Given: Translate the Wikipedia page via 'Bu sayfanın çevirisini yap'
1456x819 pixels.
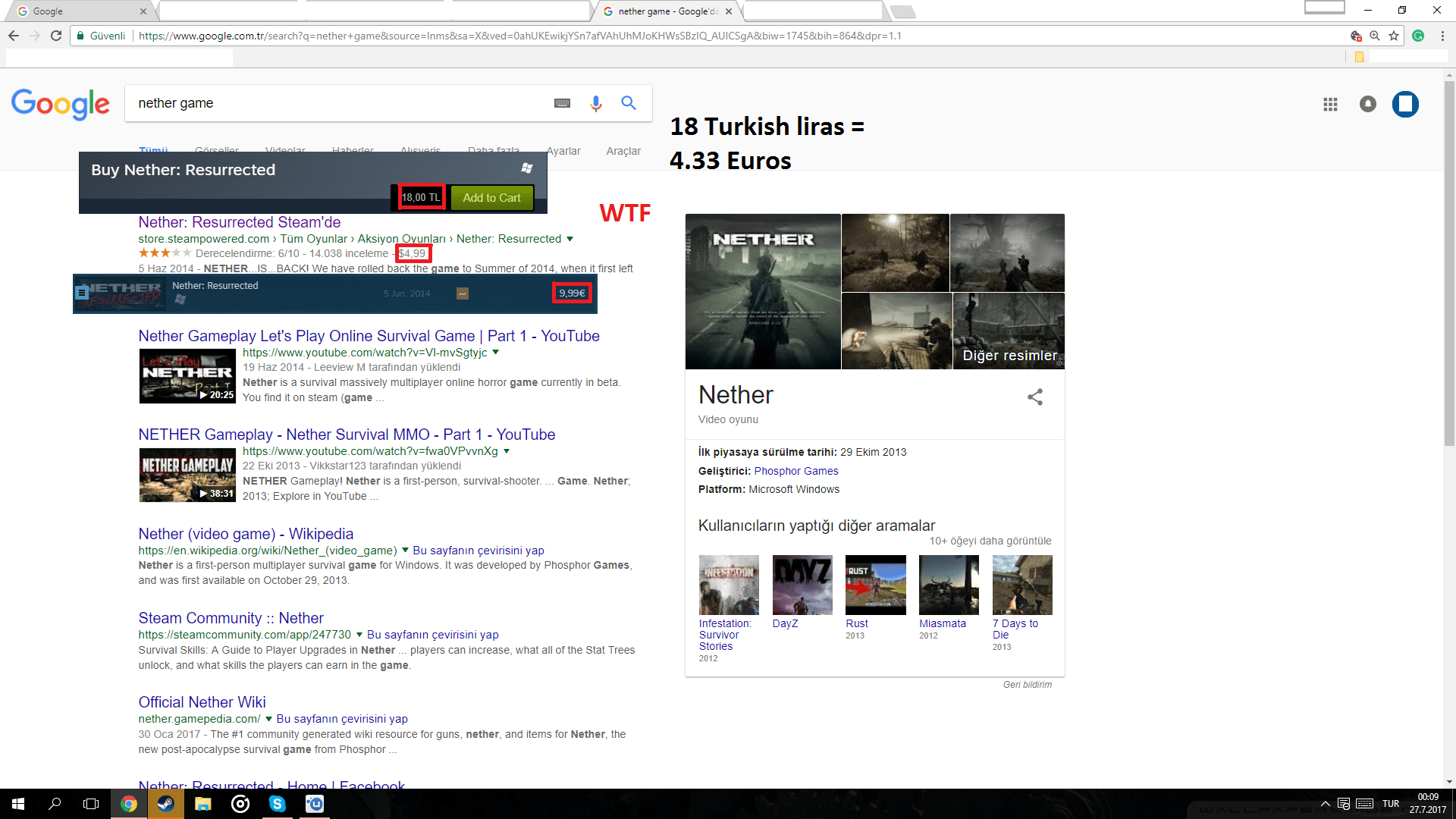Looking at the screenshot, I should (479, 551).
